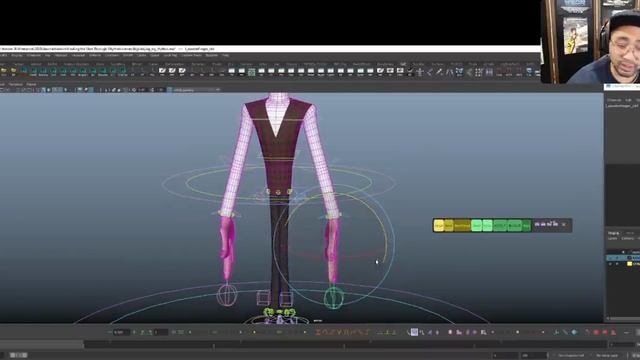Click the first red circle icon in bottom toolbar
This screenshot has width=640, height=360.
[596, 333]
